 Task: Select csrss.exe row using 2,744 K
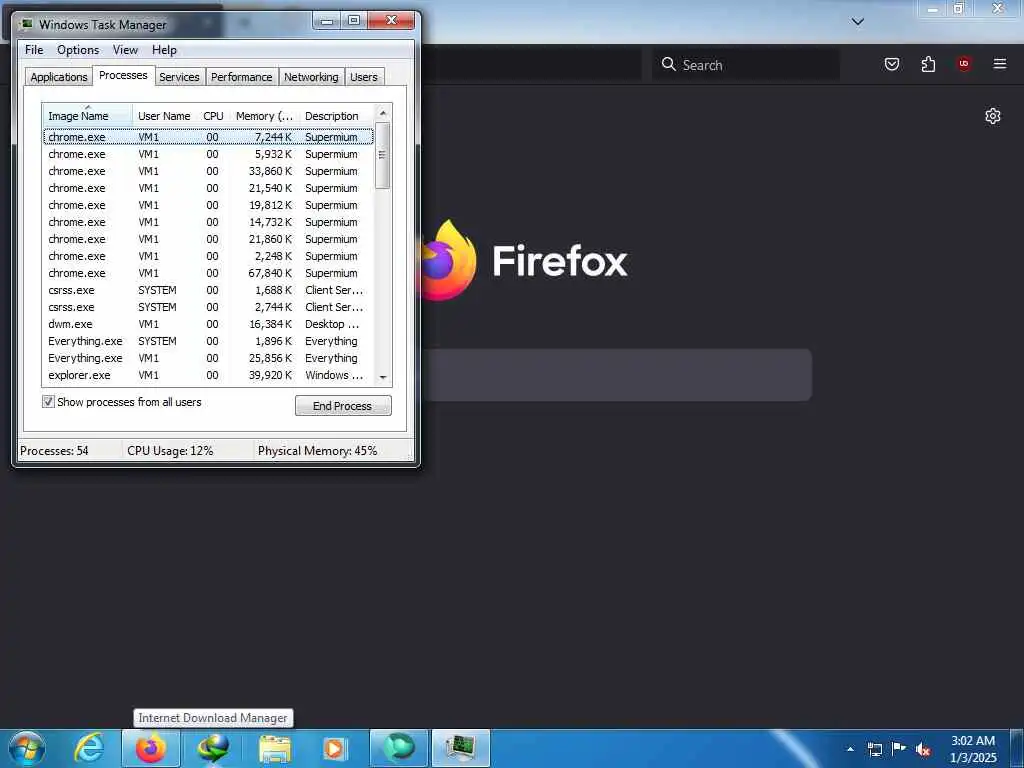tap(208, 307)
